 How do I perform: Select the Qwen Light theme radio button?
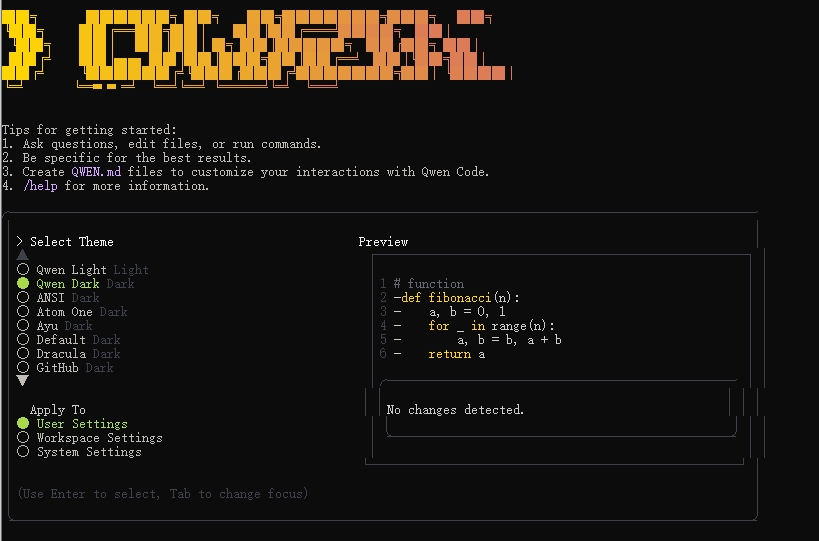click(23, 269)
